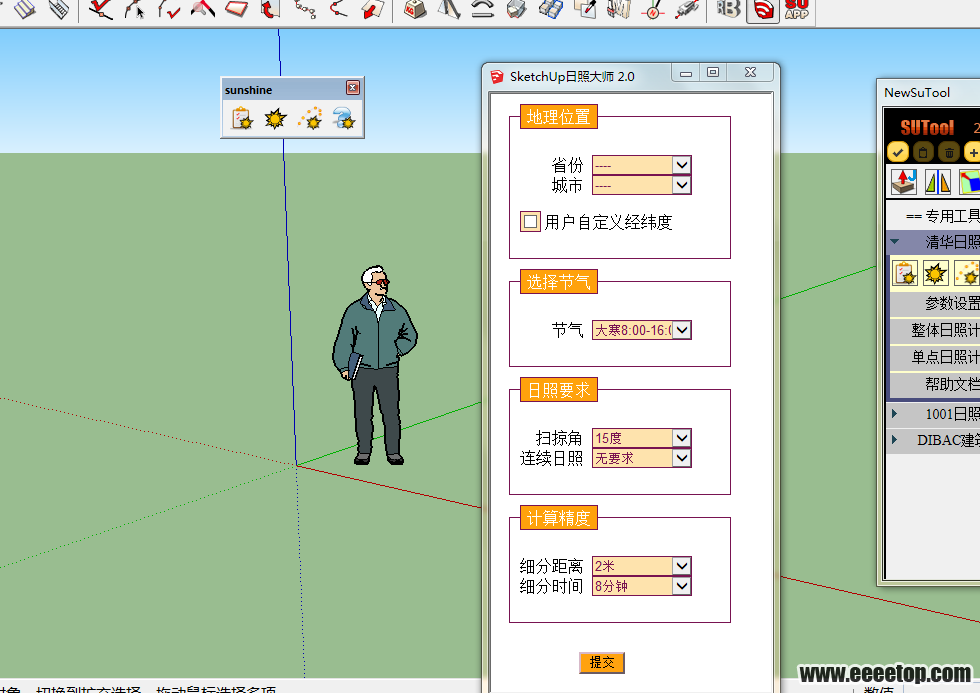
Task: Click the NewSuTool window title
Action: pyautogui.click(x=917, y=92)
